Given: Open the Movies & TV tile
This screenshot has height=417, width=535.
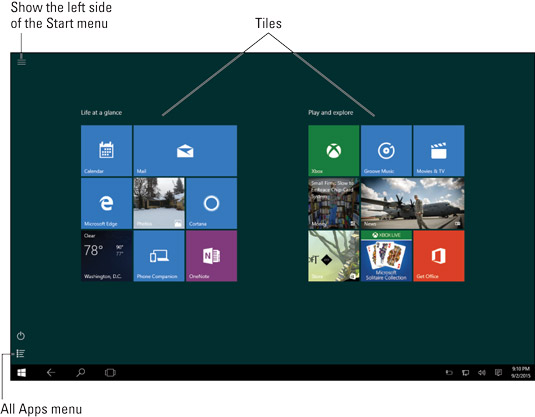Looking at the screenshot, I should pos(439,150).
